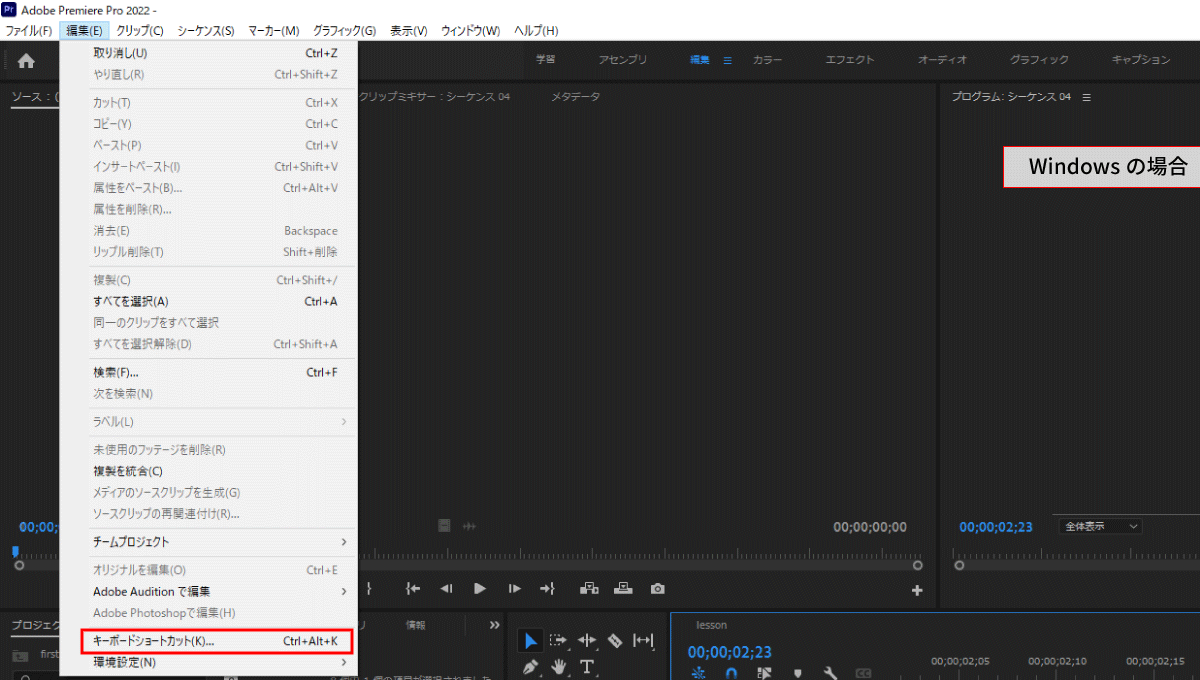The width and height of the screenshot is (1200, 680).
Task: Open キーボードショートカット from the Edit menu
Action: coord(218,641)
